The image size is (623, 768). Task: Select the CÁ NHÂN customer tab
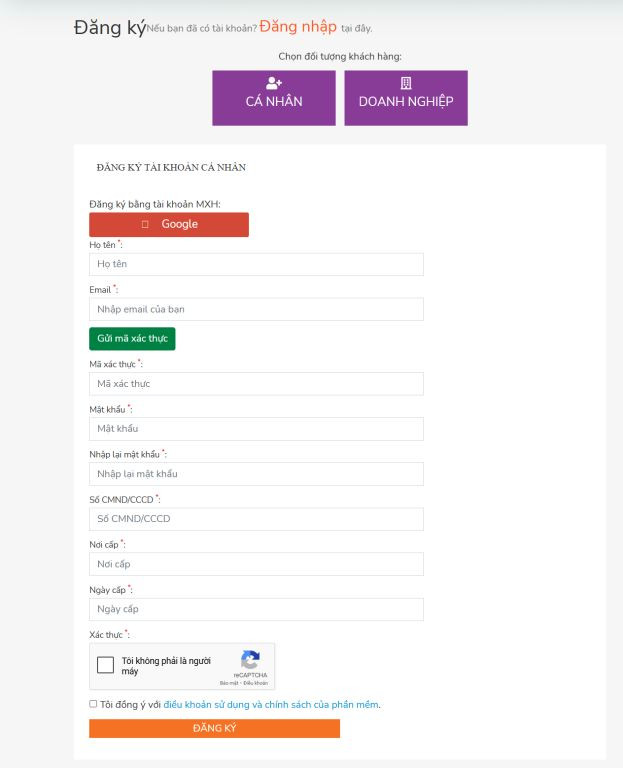pos(274,98)
